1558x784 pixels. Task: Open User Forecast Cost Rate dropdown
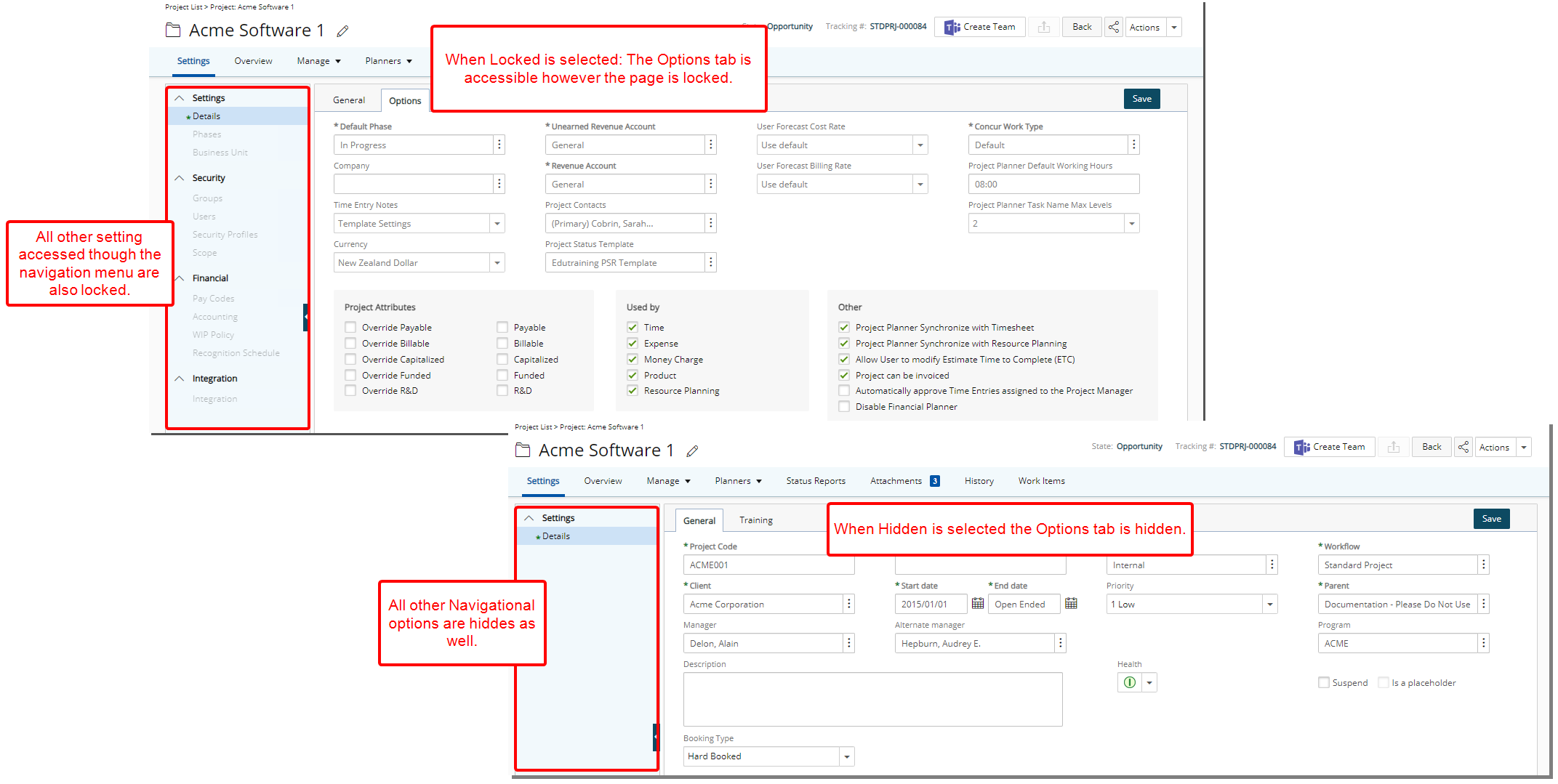pos(920,145)
